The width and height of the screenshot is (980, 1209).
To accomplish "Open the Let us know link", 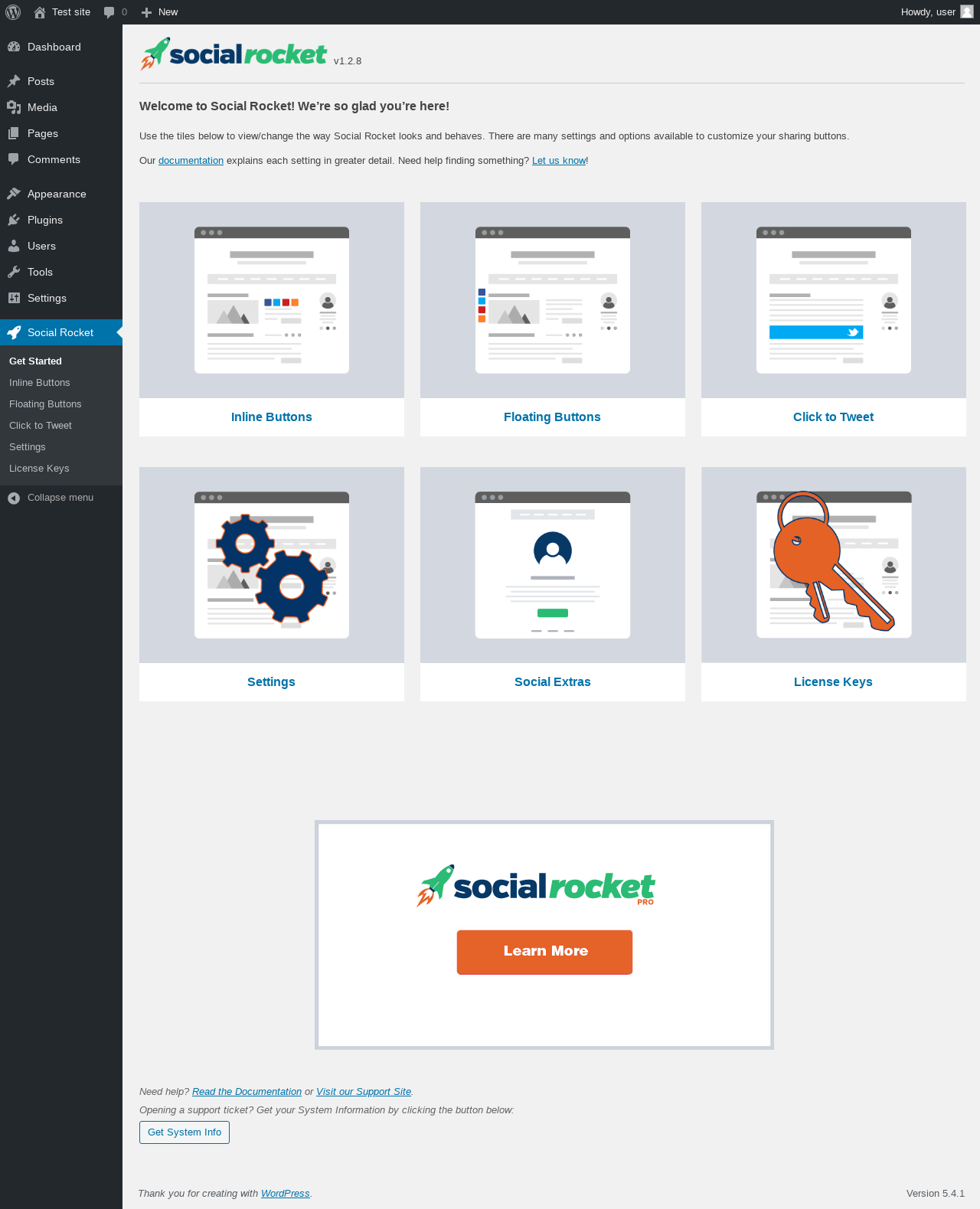I will tap(559, 161).
